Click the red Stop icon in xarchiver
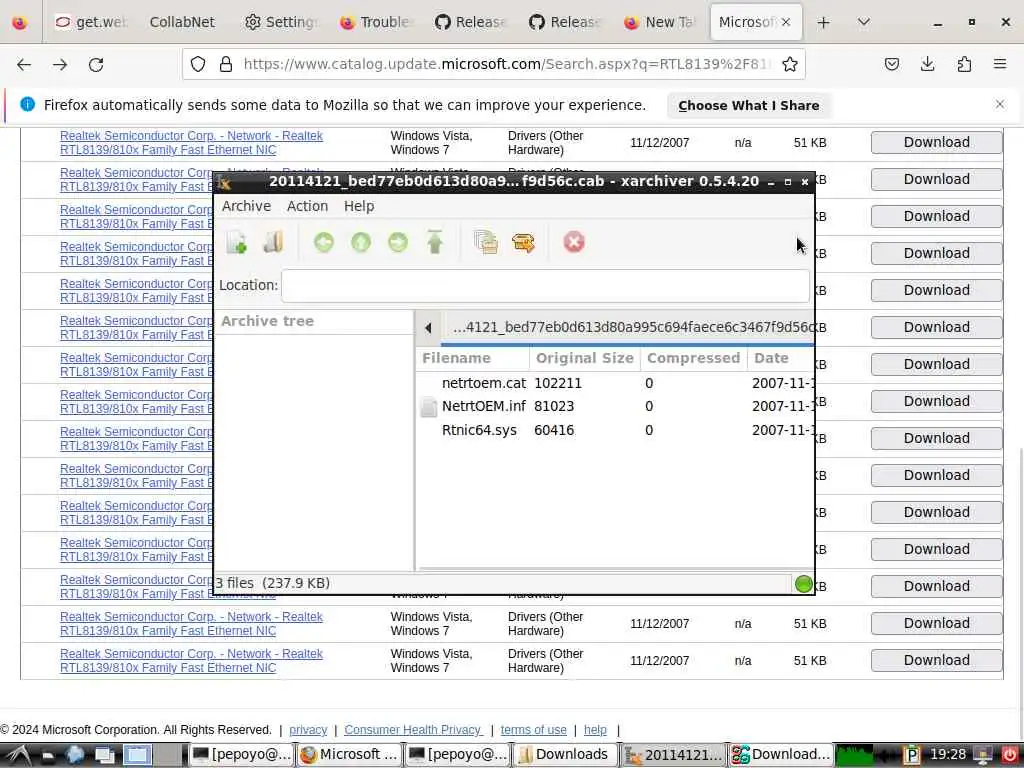Screen dimensions: 1024x768 [x=573, y=242]
